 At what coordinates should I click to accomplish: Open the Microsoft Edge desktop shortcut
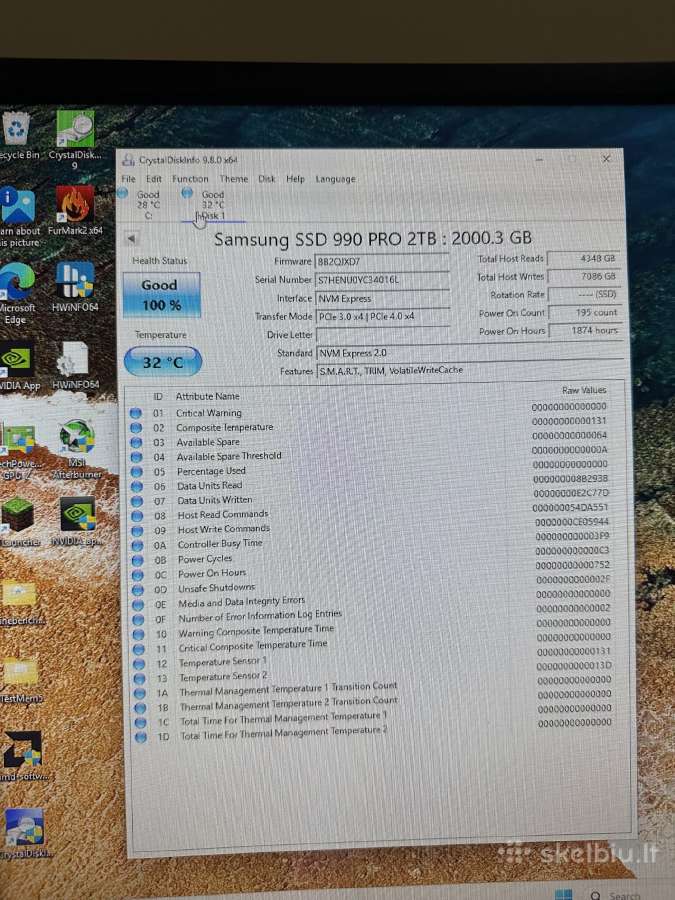coord(15,293)
